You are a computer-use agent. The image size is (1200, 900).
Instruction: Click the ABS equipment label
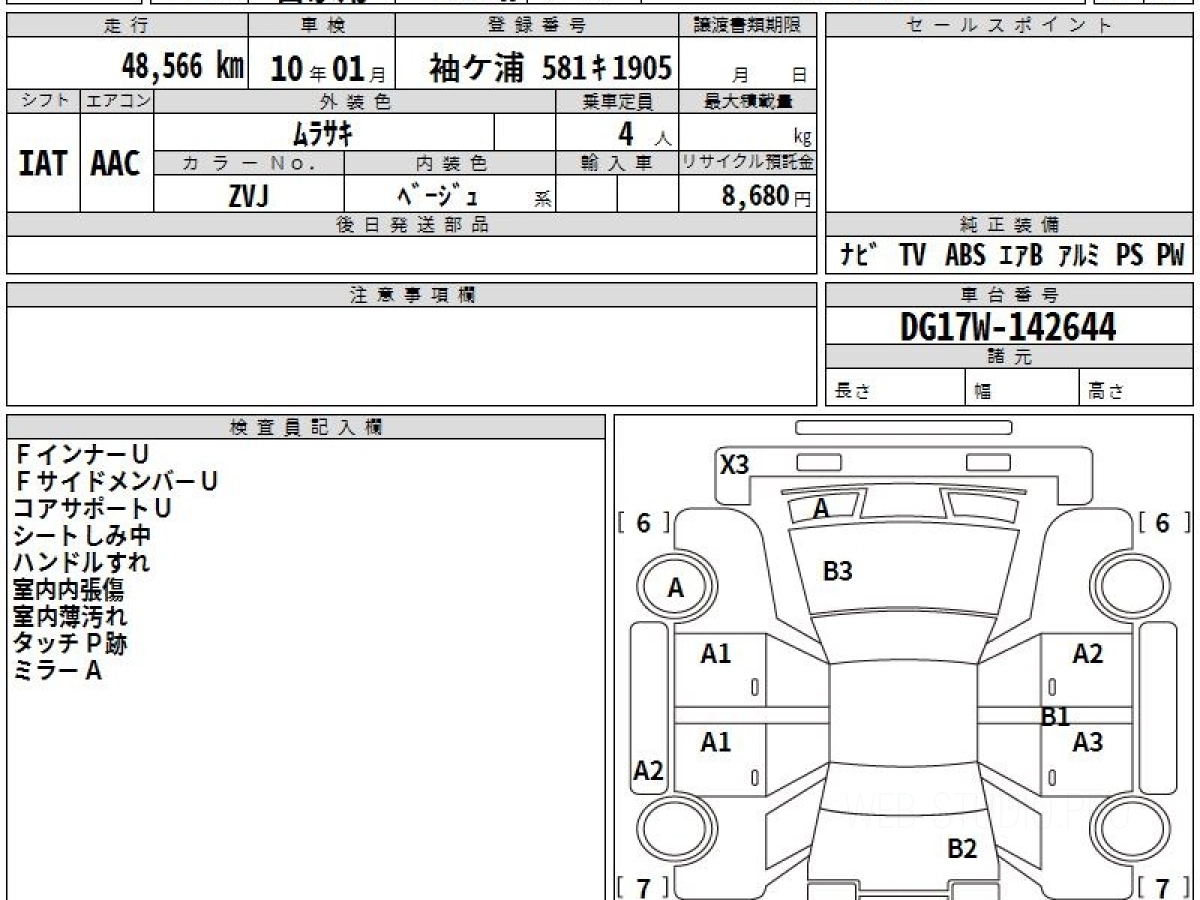(x=965, y=256)
